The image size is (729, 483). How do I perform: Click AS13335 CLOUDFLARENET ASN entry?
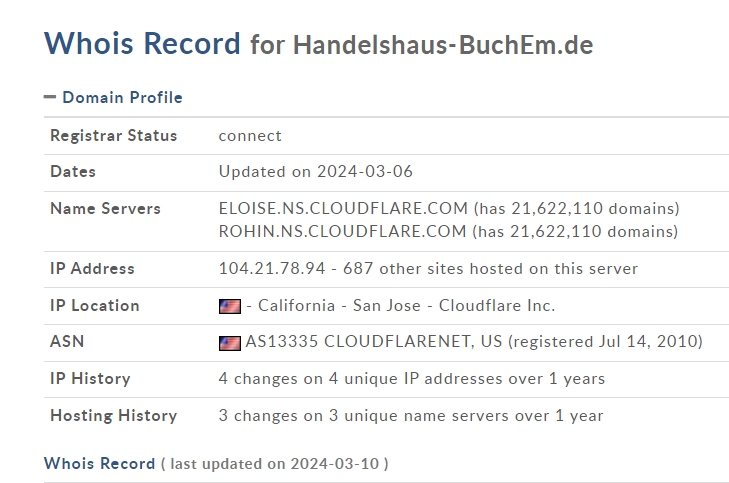[x=374, y=342]
